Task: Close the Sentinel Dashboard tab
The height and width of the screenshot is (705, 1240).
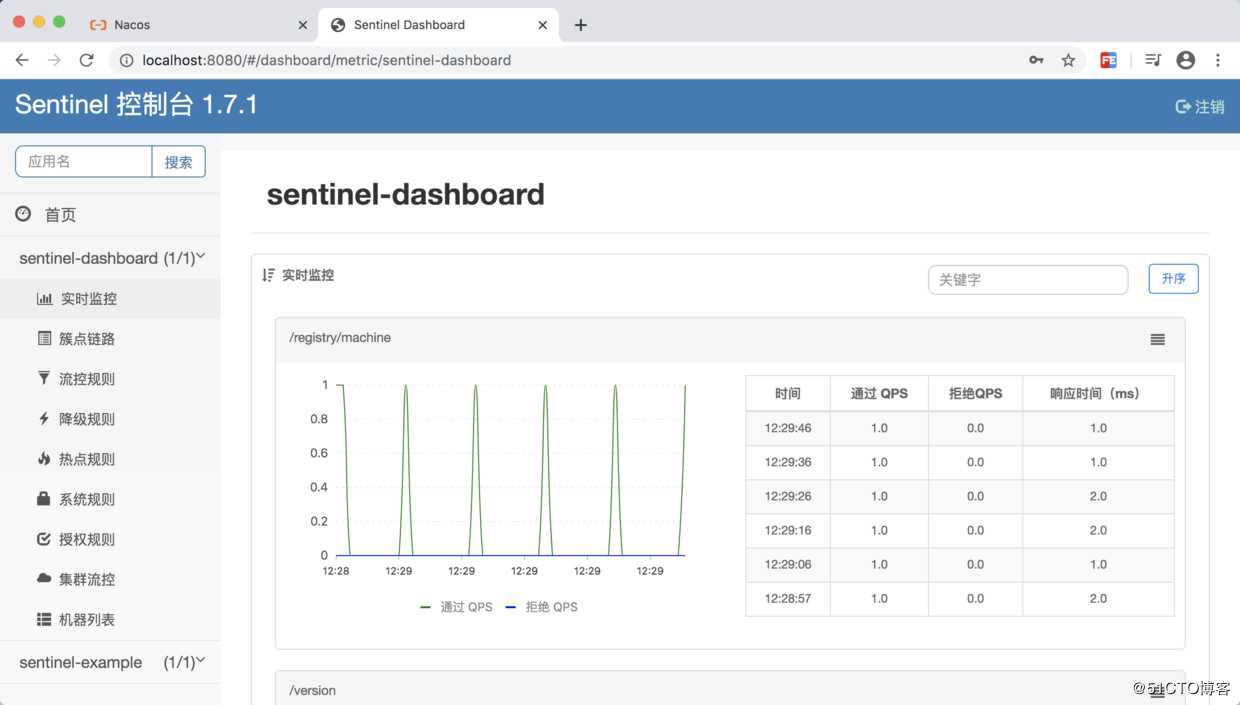Action: [543, 25]
